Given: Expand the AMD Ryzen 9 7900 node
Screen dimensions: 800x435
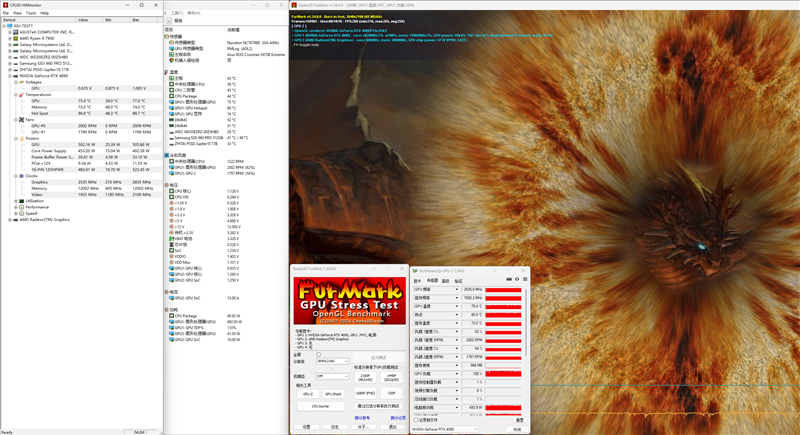Looking at the screenshot, I should (10, 38).
